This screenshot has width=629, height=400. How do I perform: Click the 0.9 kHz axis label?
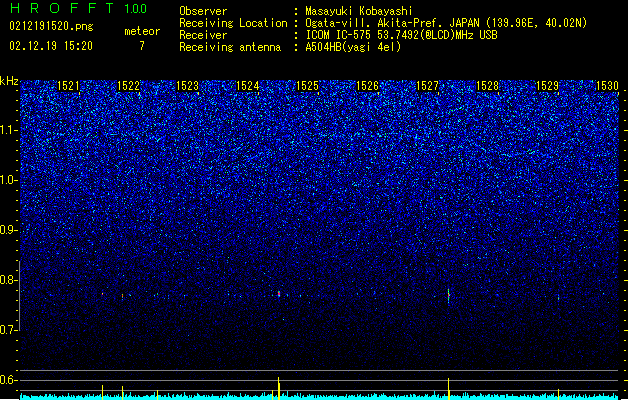(9, 230)
